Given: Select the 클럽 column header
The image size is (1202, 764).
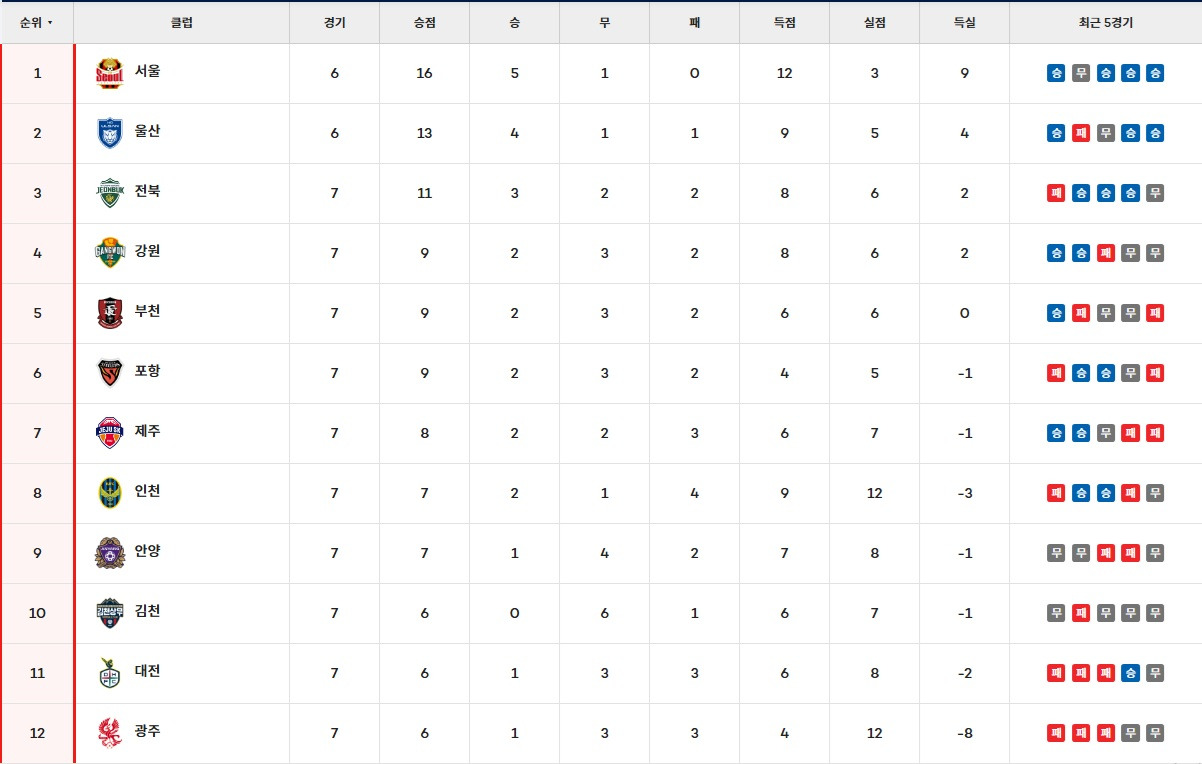Looking at the screenshot, I should click(182, 21).
